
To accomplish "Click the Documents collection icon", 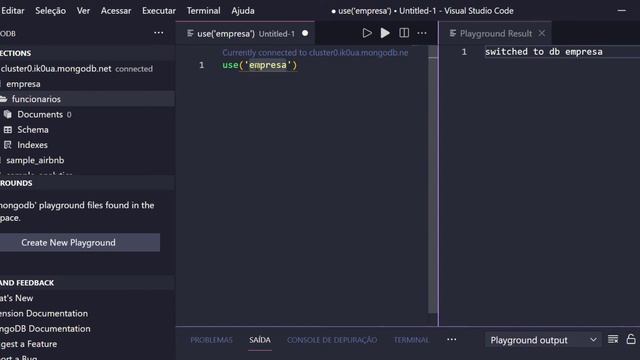I will click(8, 114).
